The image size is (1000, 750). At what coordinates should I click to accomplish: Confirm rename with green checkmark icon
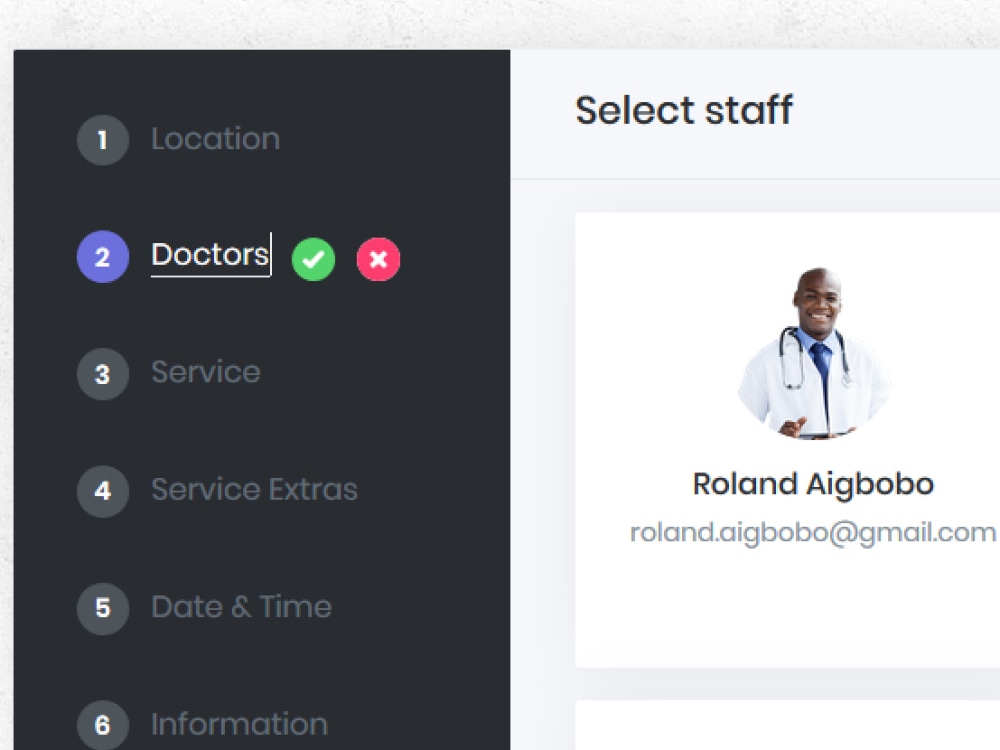click(313, 259)
